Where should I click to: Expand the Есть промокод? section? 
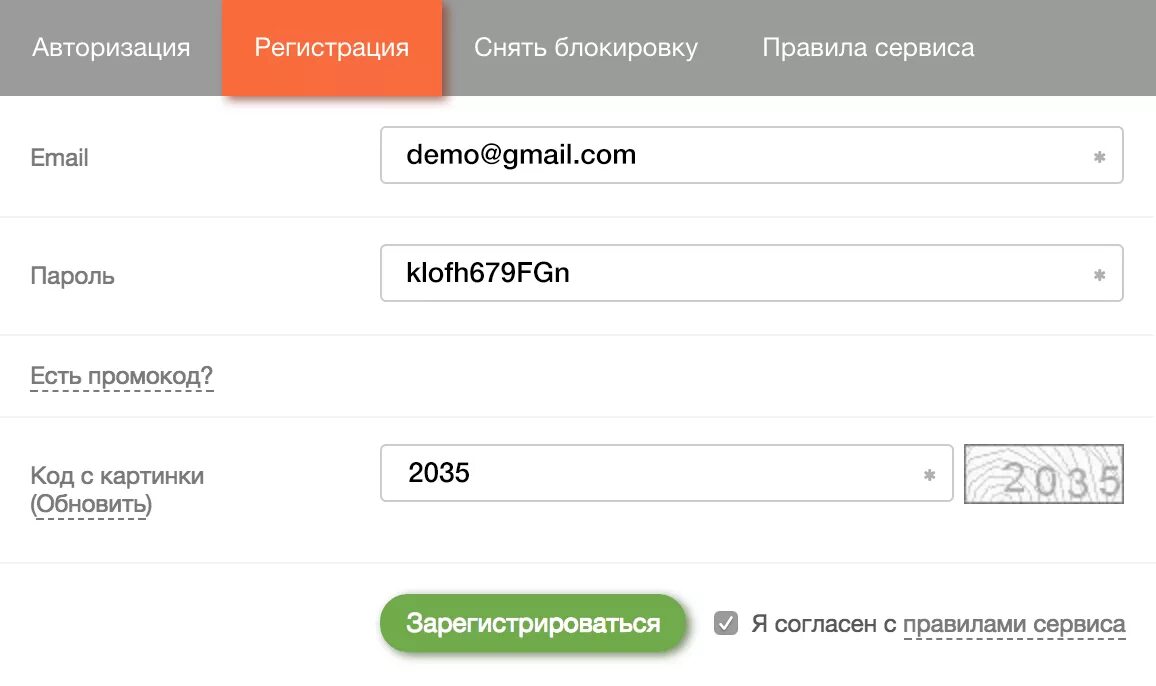(x=122, y=377)
